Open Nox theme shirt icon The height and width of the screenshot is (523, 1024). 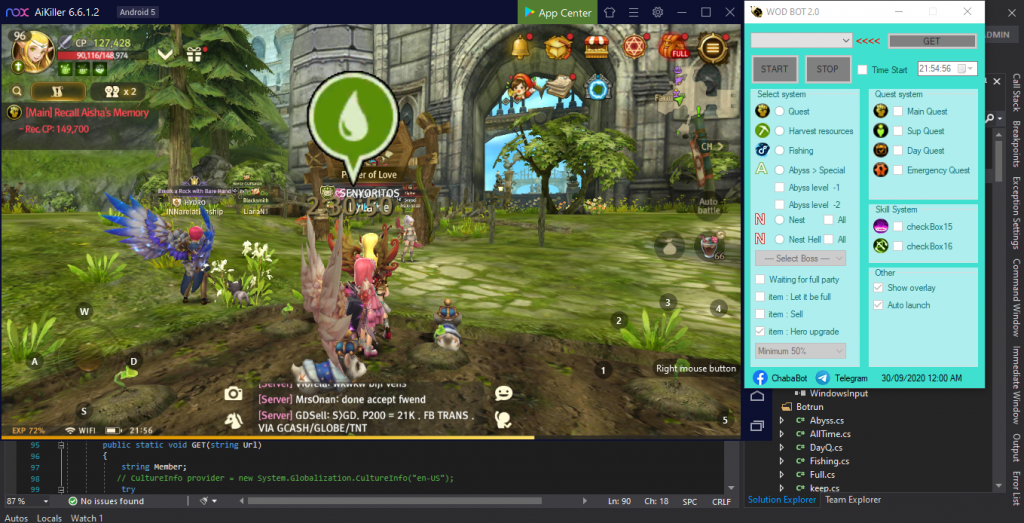pos(609,12)
